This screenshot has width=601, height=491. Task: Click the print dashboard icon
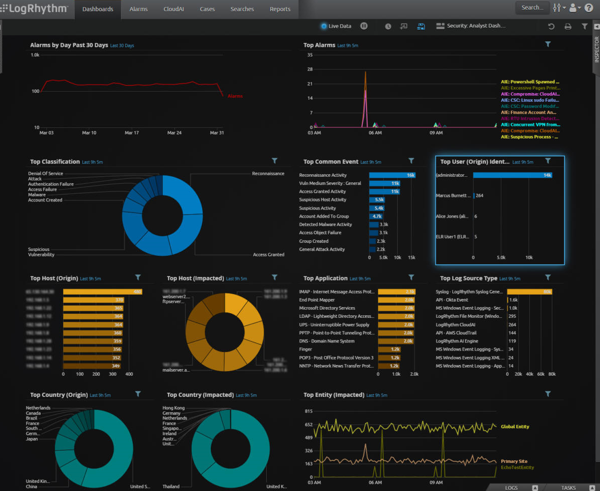tap(568, 26)
